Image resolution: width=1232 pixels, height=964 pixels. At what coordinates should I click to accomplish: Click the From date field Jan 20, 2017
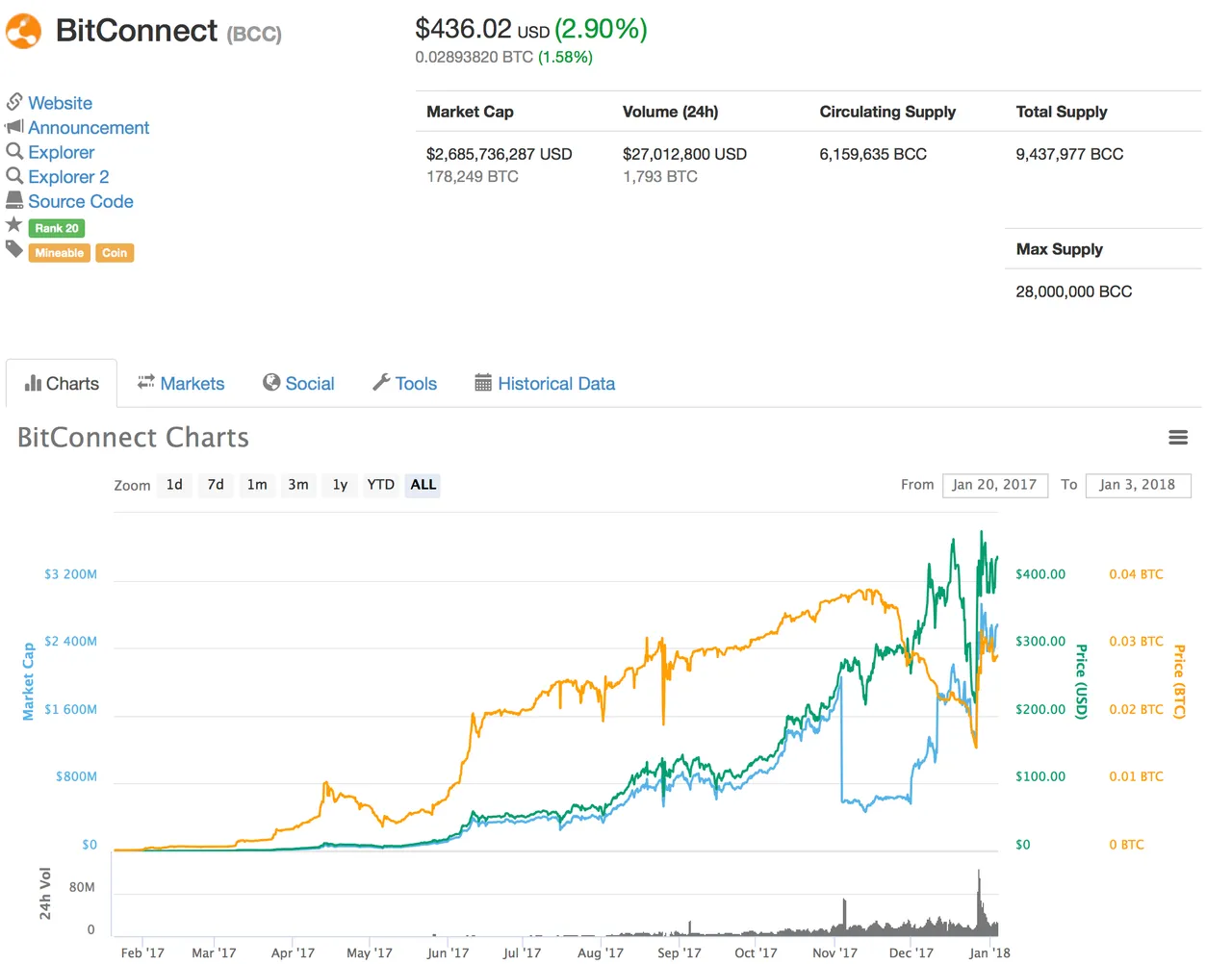[x=994, y=485]
